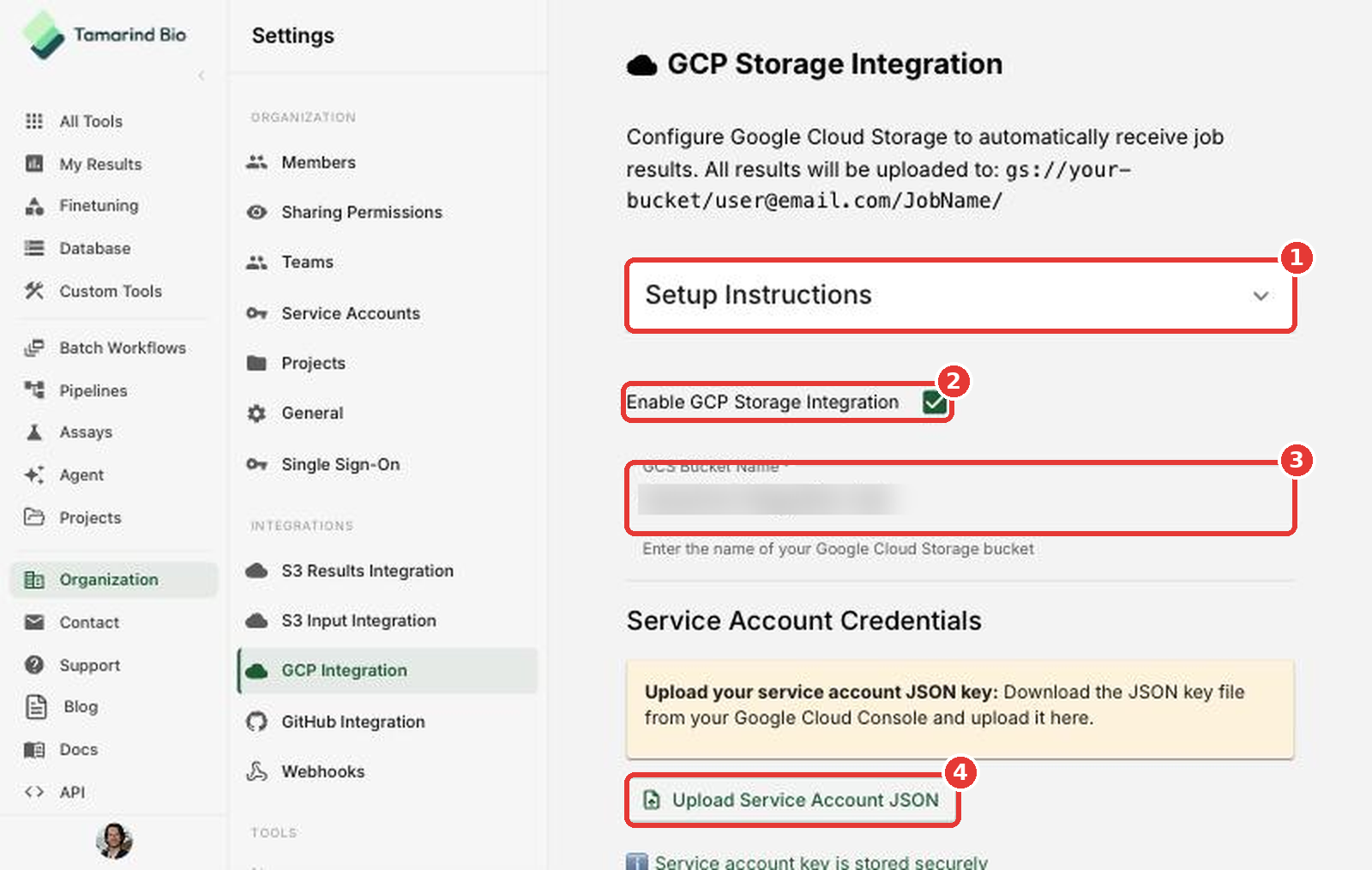Select GCP Integration menu item

388,670
